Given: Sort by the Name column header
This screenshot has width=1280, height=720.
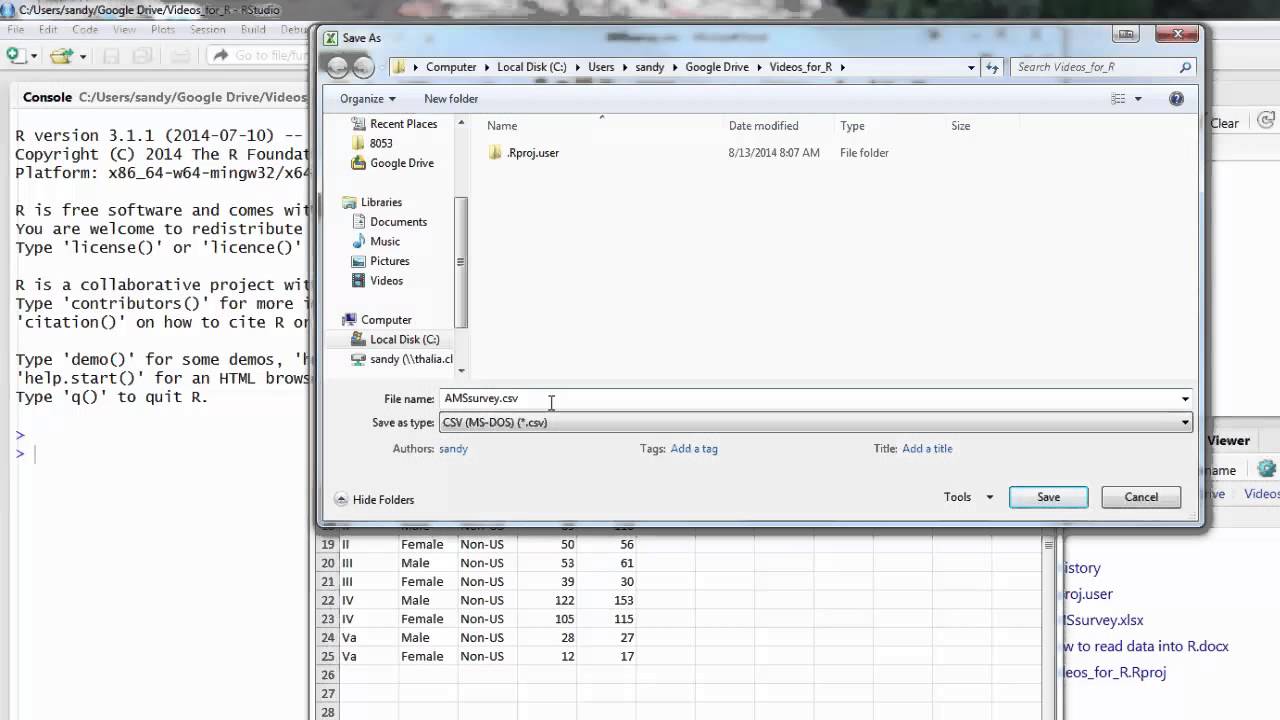Looking at the screenshot, I should 502,126.
